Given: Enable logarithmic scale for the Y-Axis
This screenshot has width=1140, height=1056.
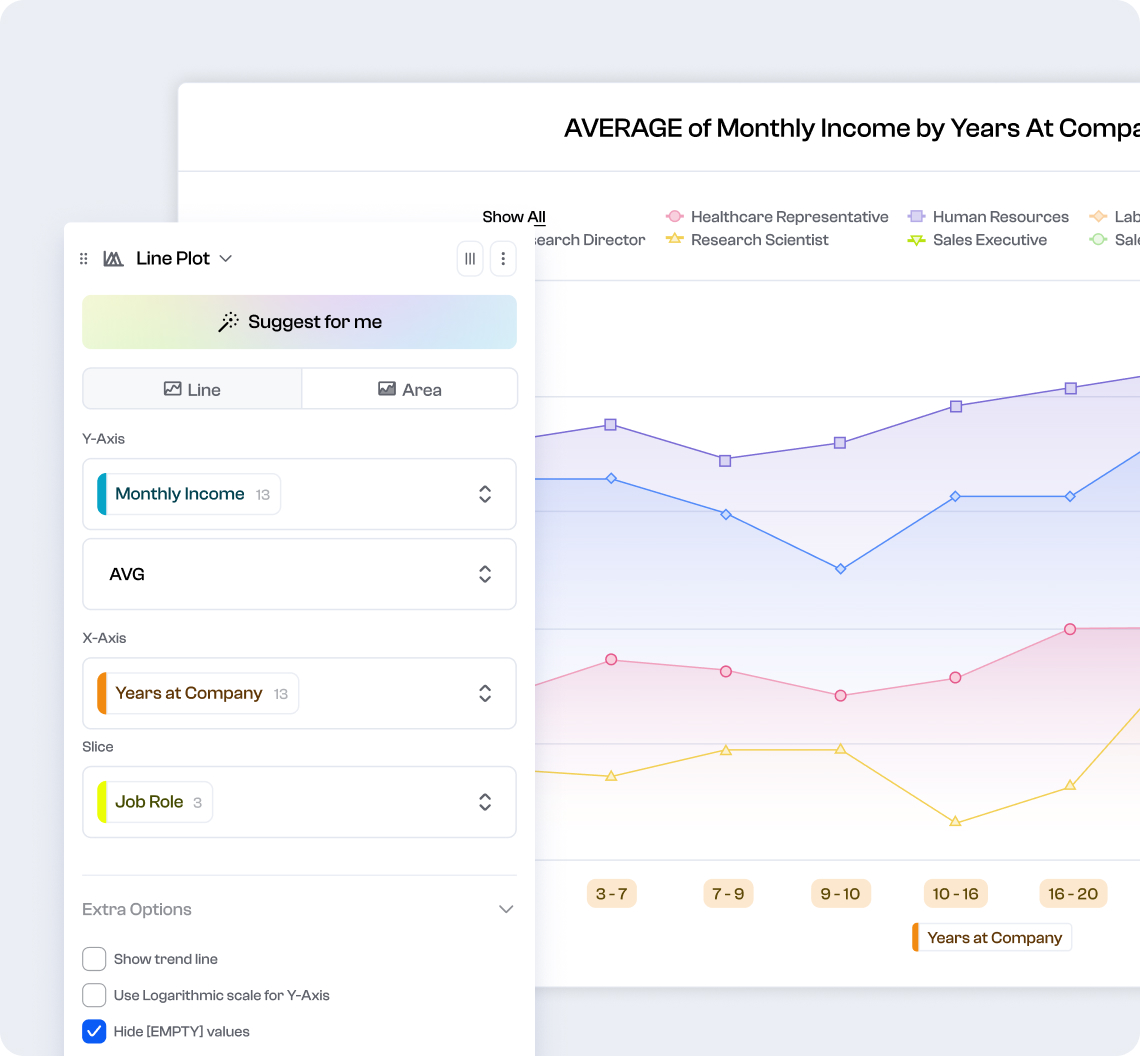Looking at the screenshot, I should point(94,995).
